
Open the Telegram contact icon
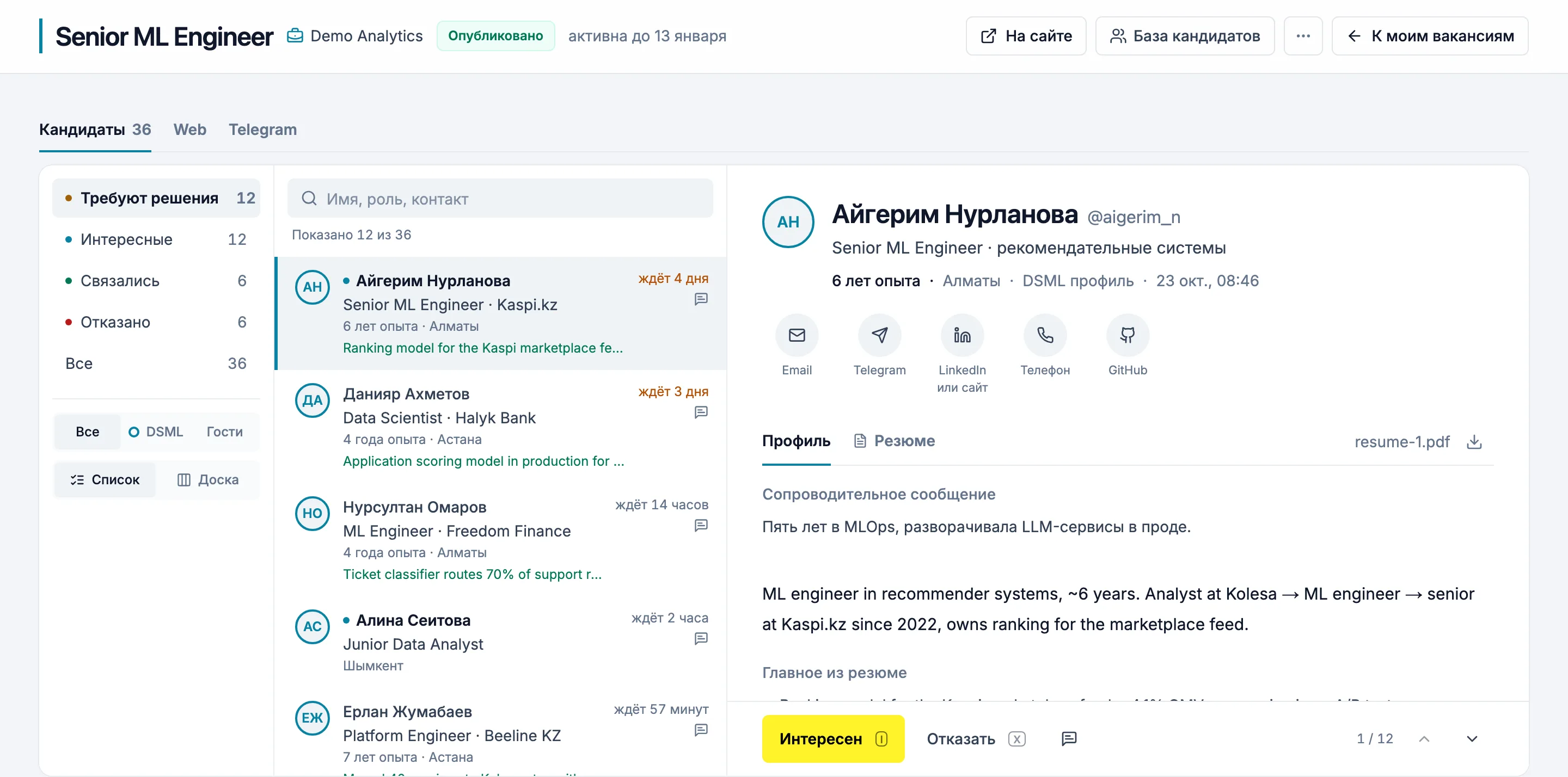coord(879,335)
